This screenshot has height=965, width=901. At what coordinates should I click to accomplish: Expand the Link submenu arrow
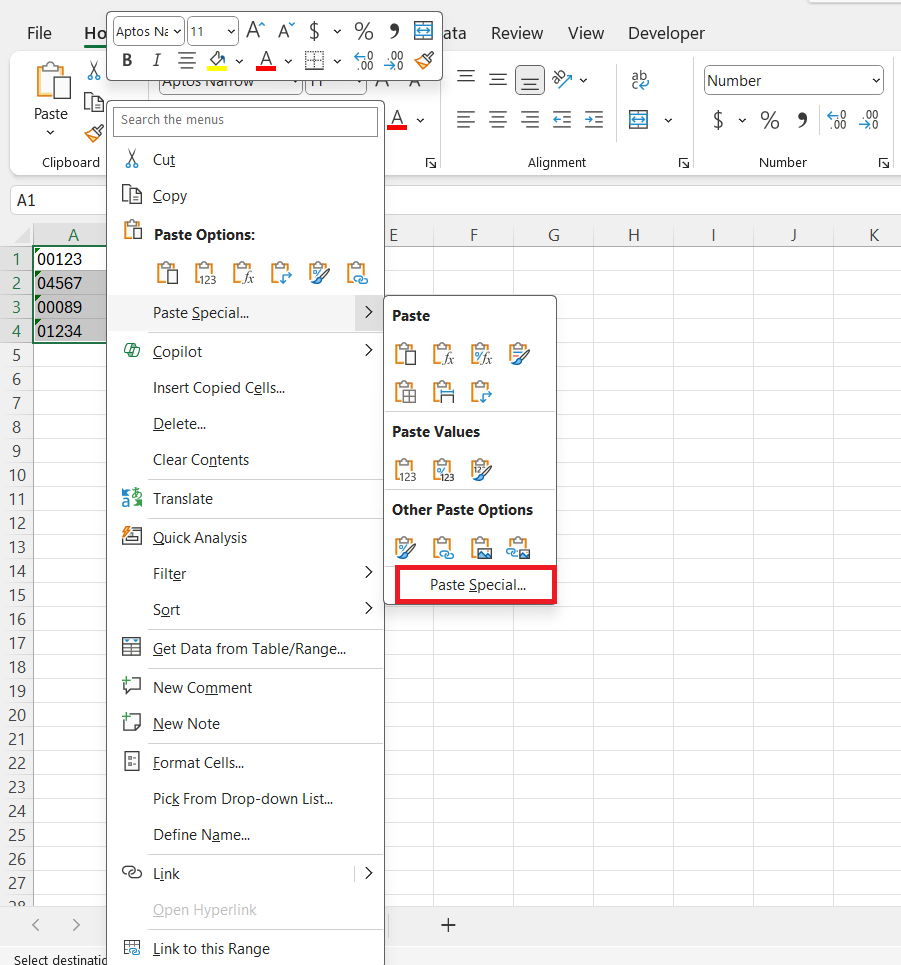point(368,873)
